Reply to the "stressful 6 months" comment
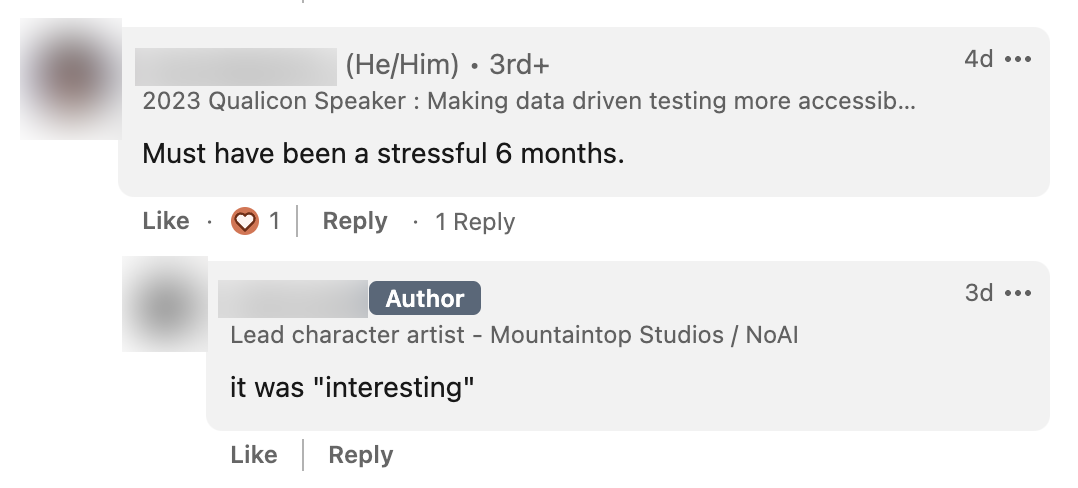Screen dimensions: 1078x488 354,221
